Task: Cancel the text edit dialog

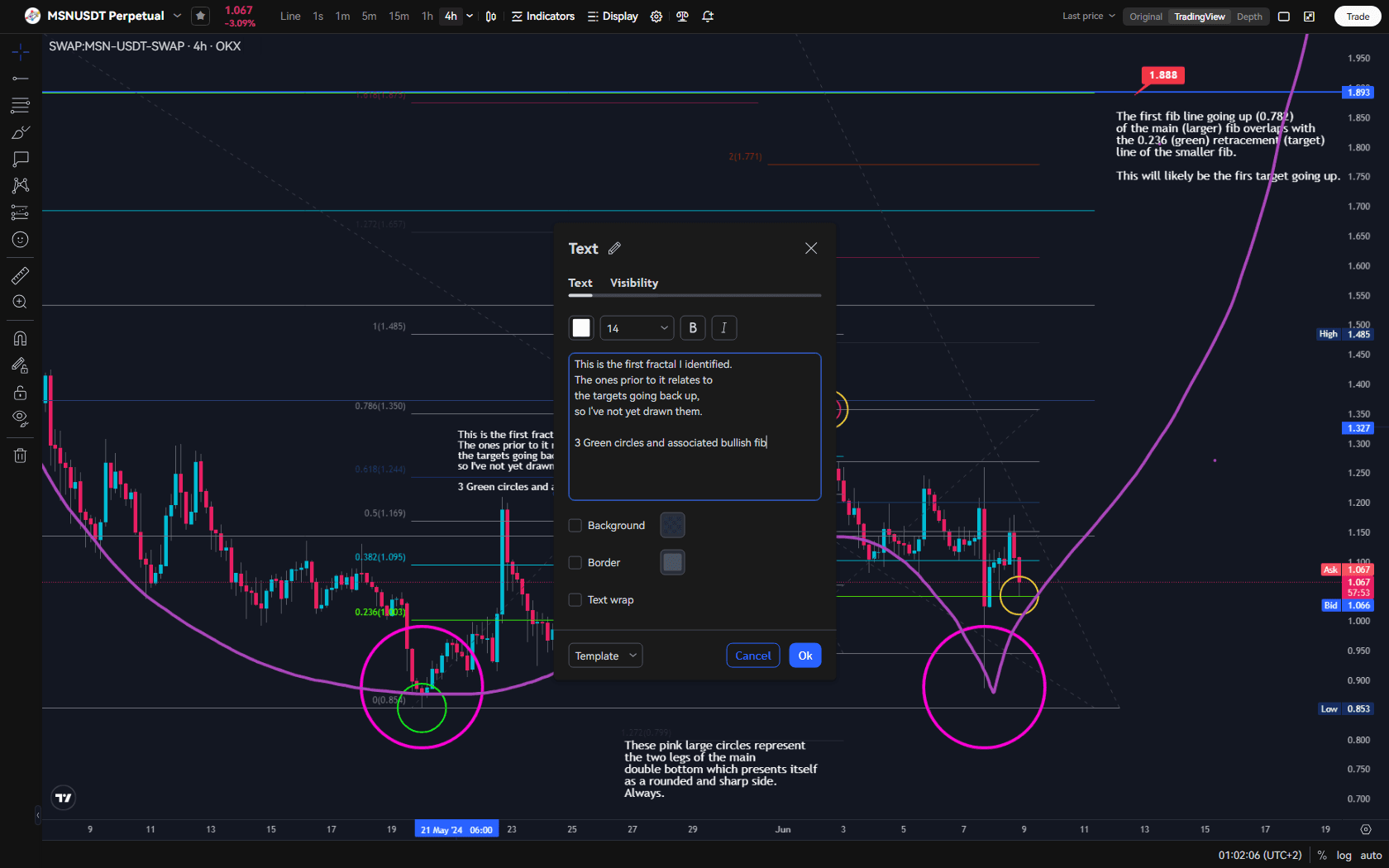Action: 753,656
